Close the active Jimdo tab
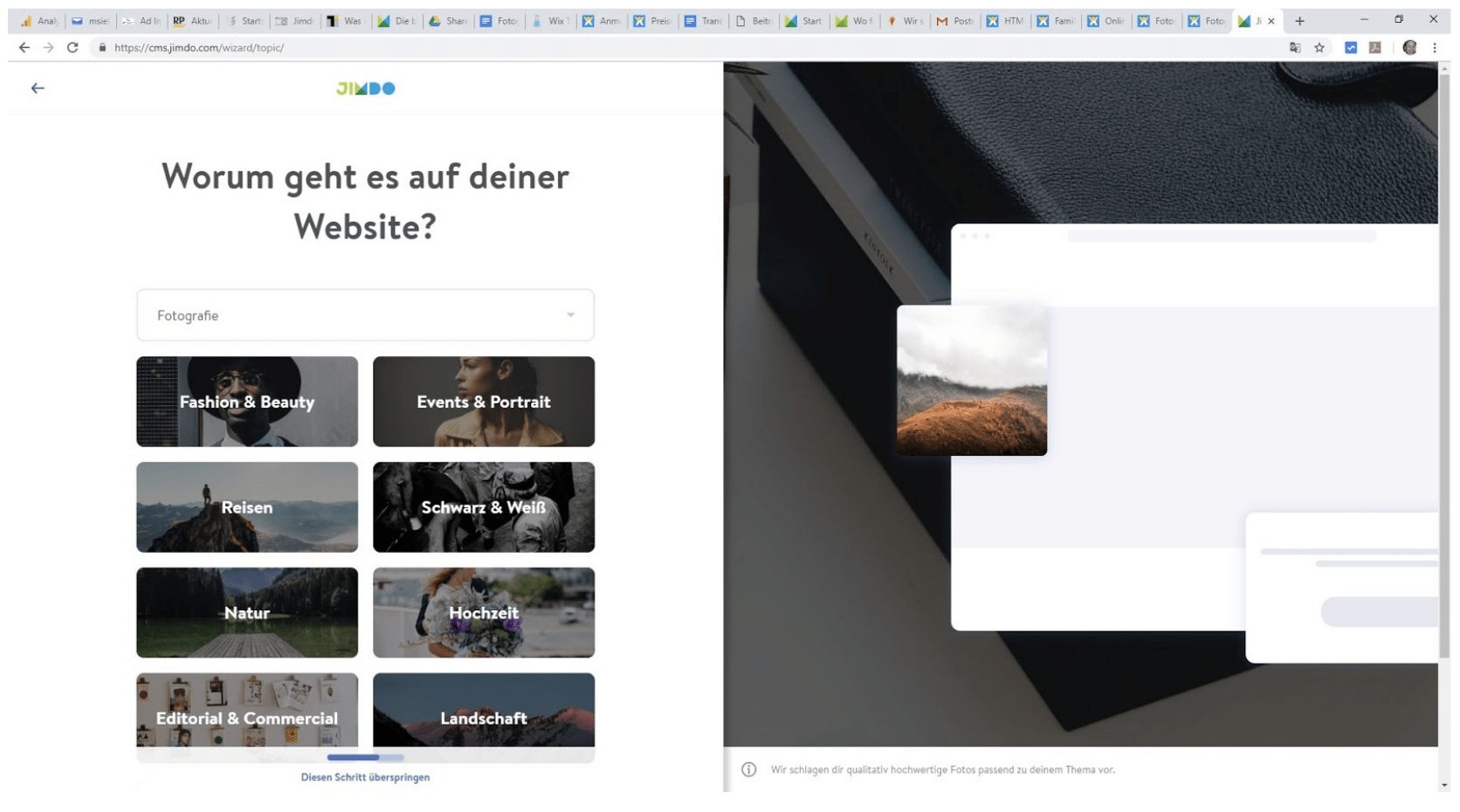 click(x=1271, y=21)
